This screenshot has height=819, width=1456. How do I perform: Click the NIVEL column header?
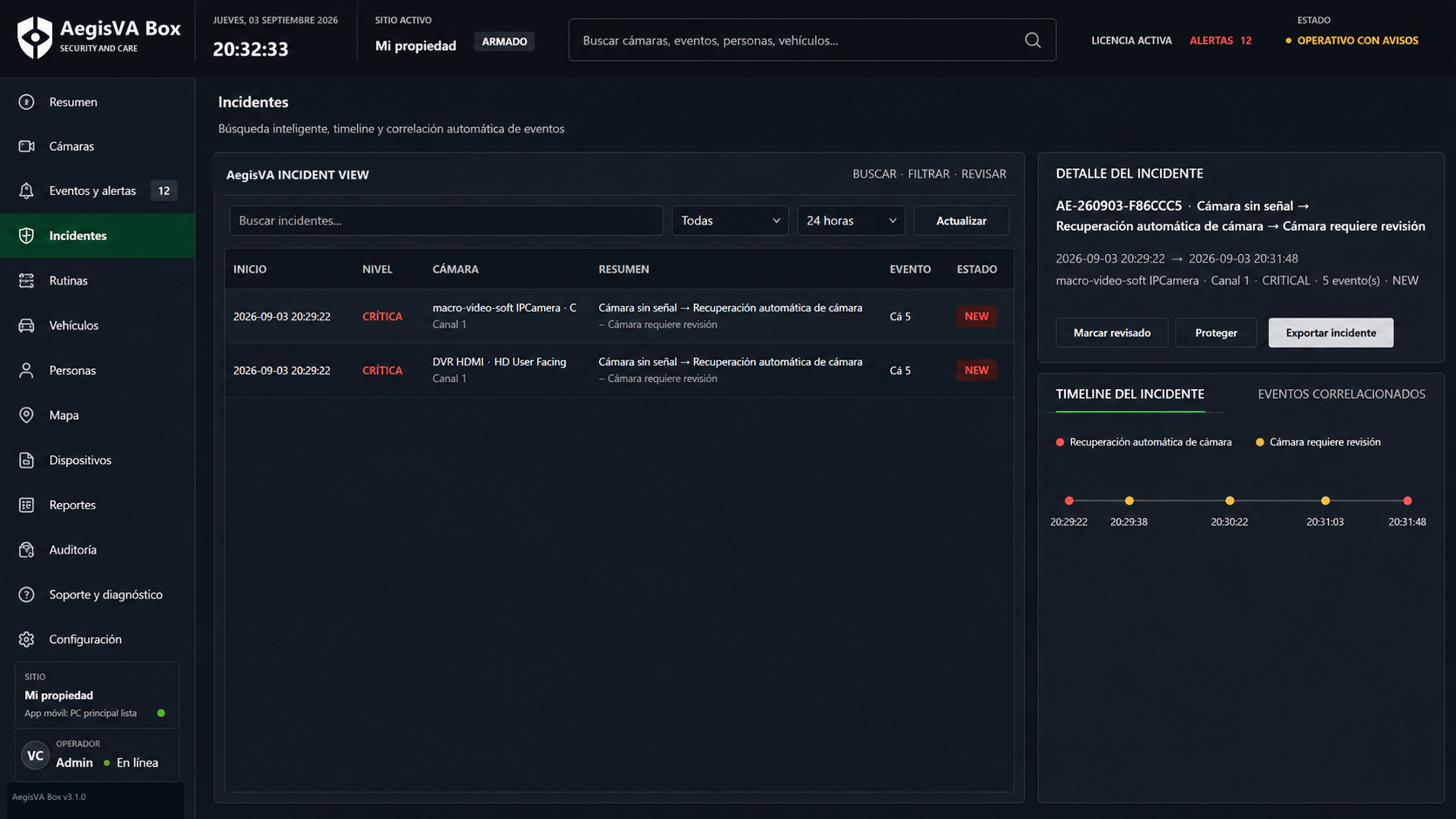coord(377,269)
